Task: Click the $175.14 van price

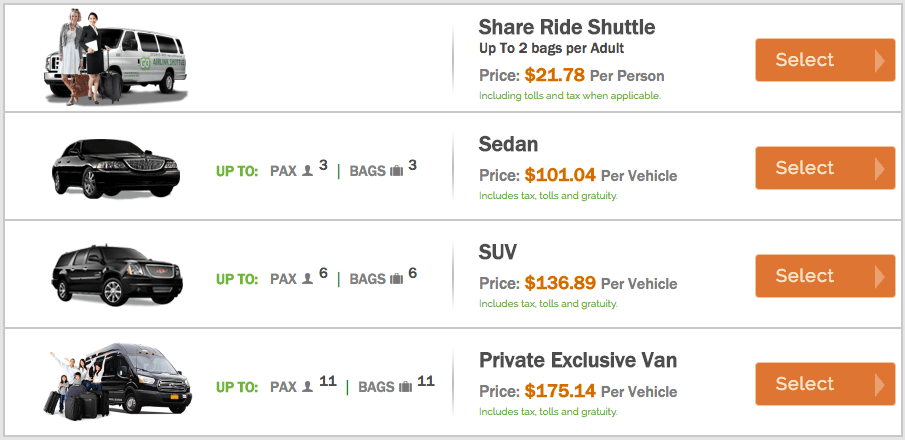Action: (x=560, y=391)
